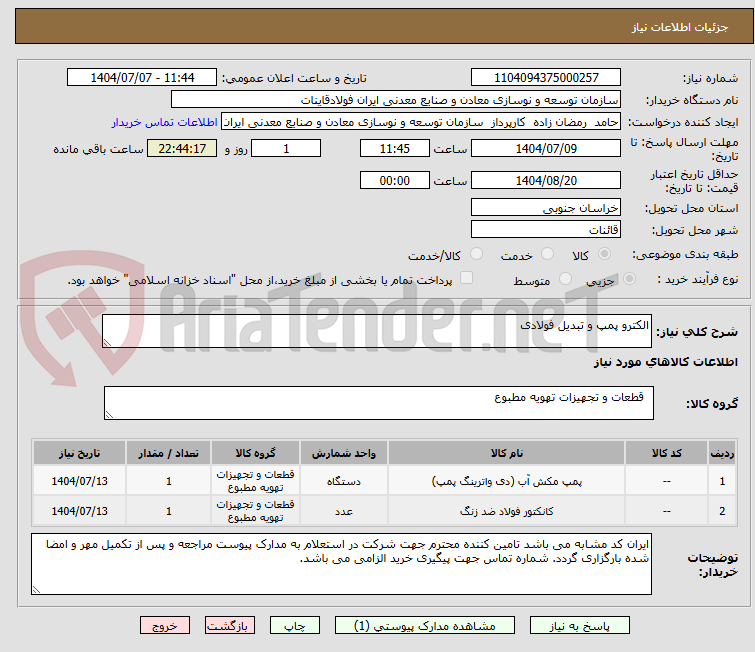Click the جزئیات اطلاعات نیاز header title
Viewport: 755px width, 652px height.
click(679, 27)
